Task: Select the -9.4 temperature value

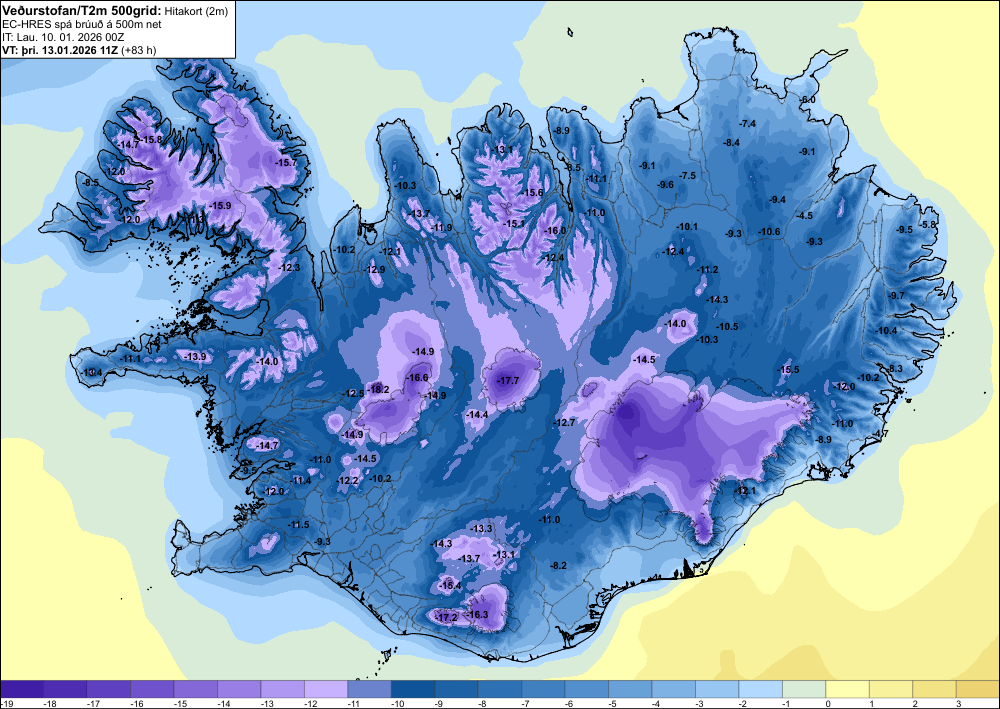Action: (777, 200)
